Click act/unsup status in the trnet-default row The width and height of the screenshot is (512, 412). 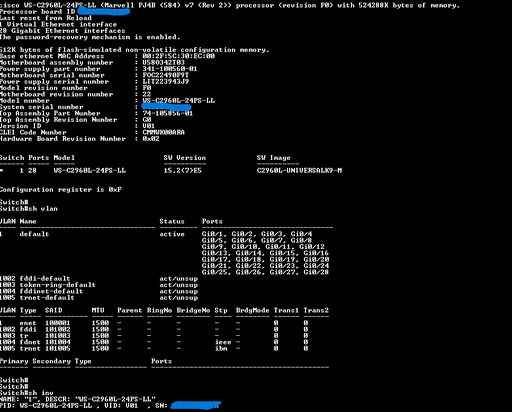[178, 297]
